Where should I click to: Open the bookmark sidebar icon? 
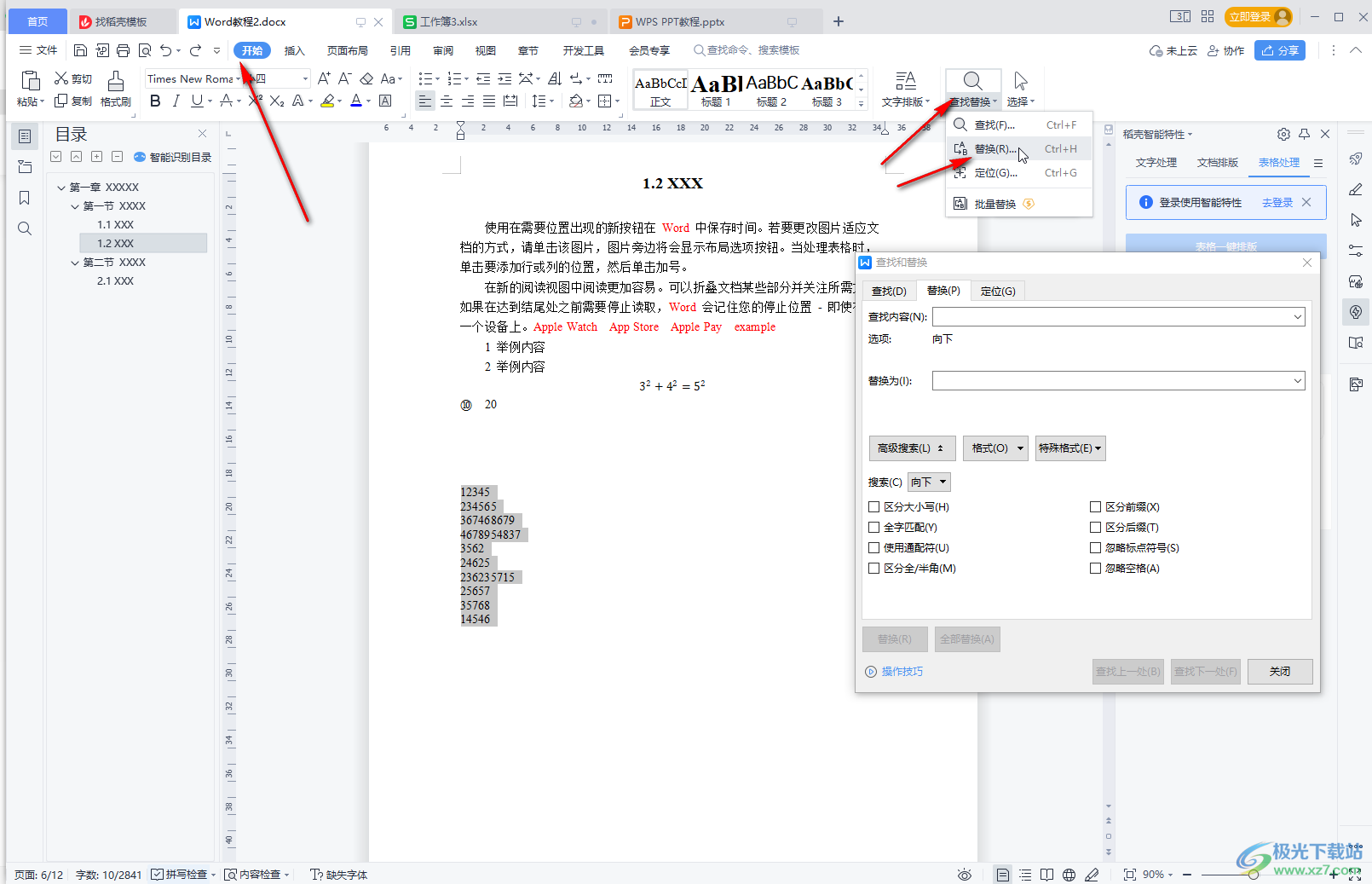click(x=25, y=198)
